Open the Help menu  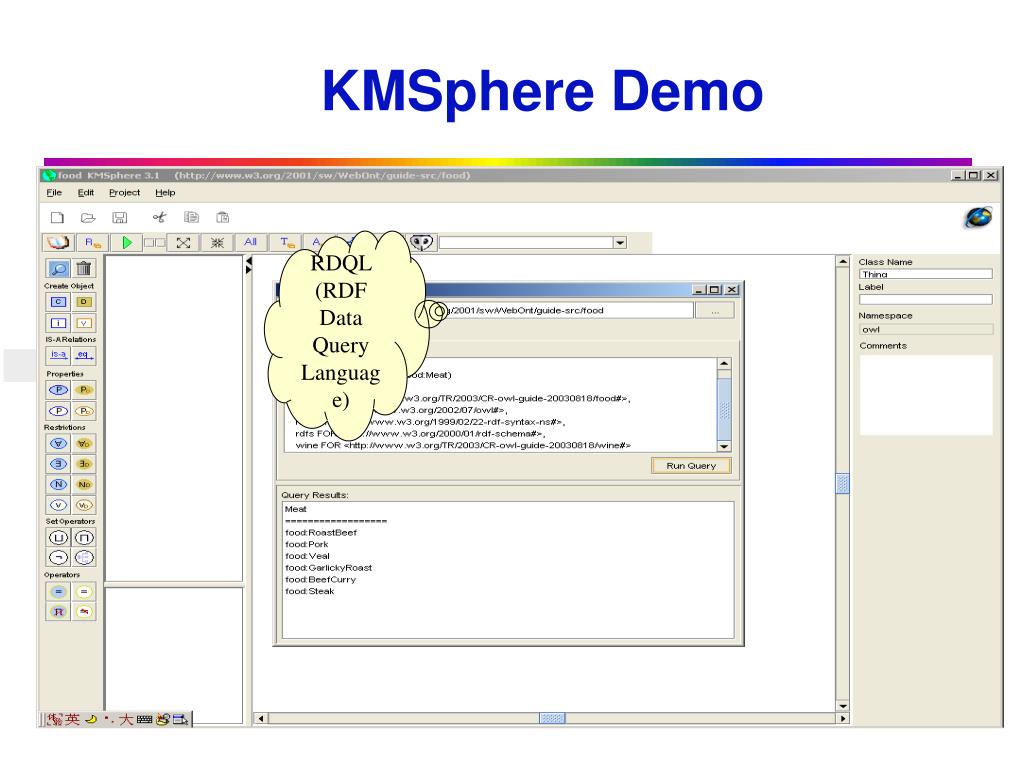click(165, 193)
